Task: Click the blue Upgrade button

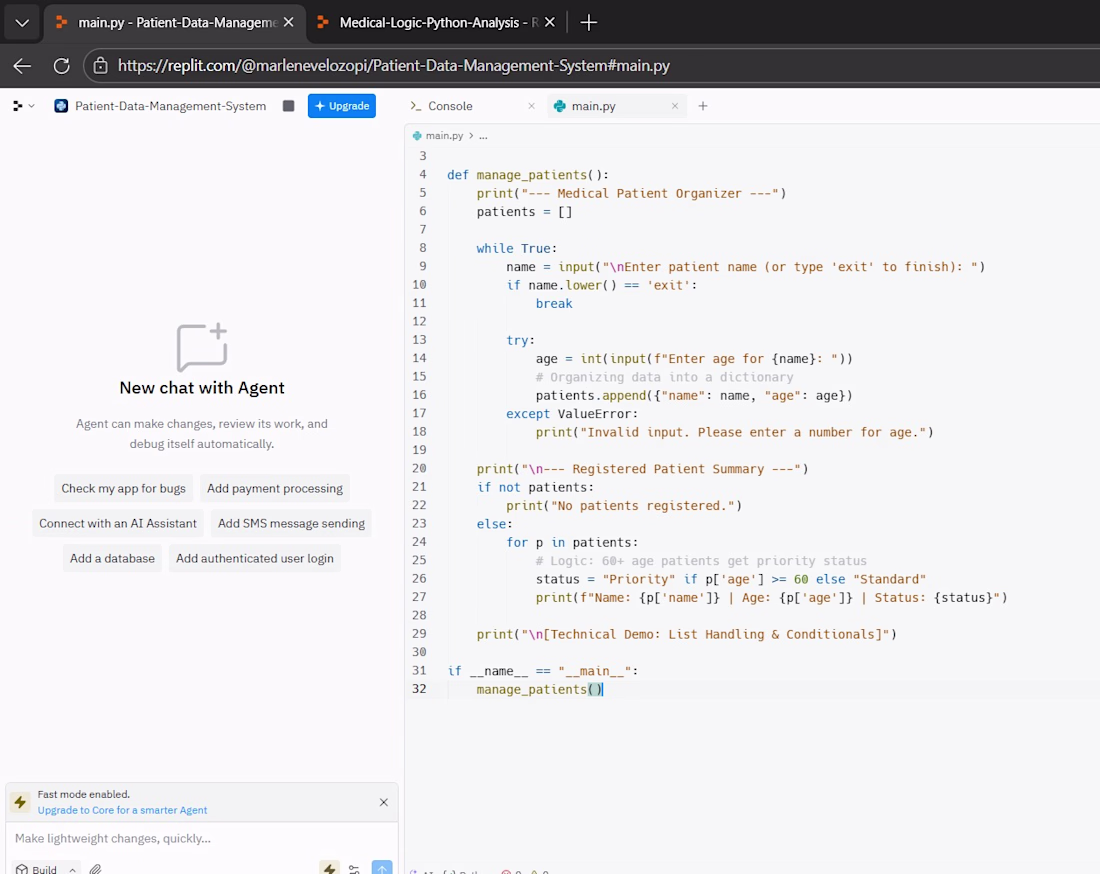Action: coord(341,106)
